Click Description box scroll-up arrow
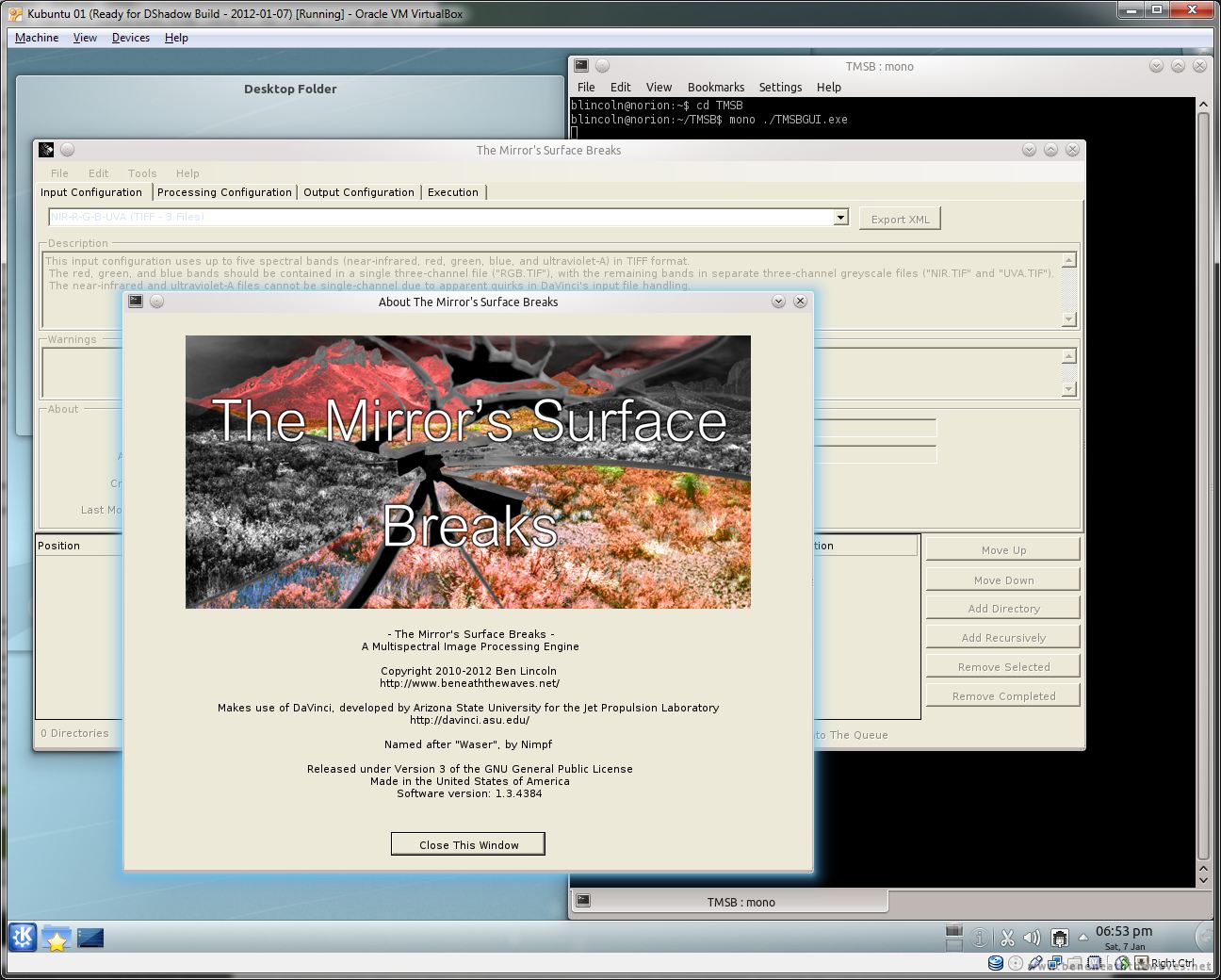1221x980 pixels. click(x=1068, y=260)
